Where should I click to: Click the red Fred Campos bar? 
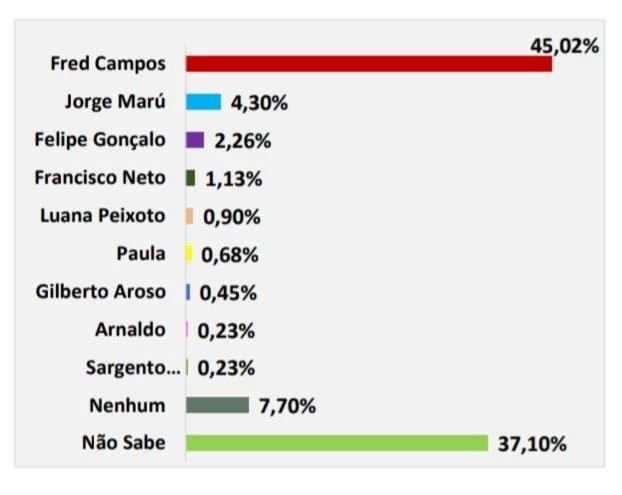pos(369,64)
